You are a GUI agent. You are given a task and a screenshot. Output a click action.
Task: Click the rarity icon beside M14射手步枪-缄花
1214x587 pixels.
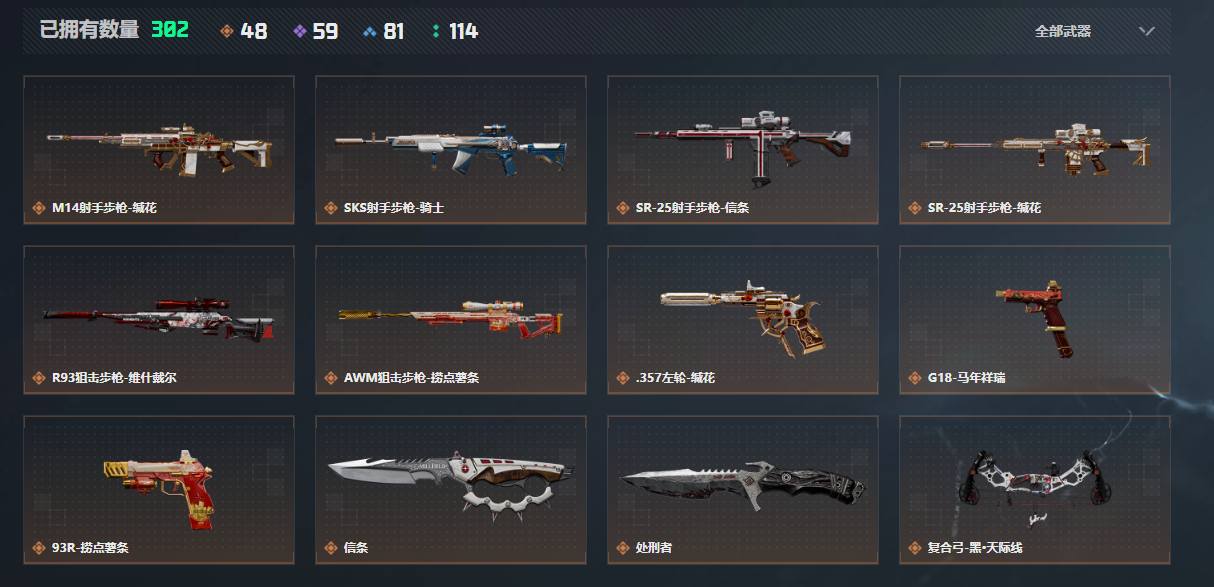(x=38, y=208)
